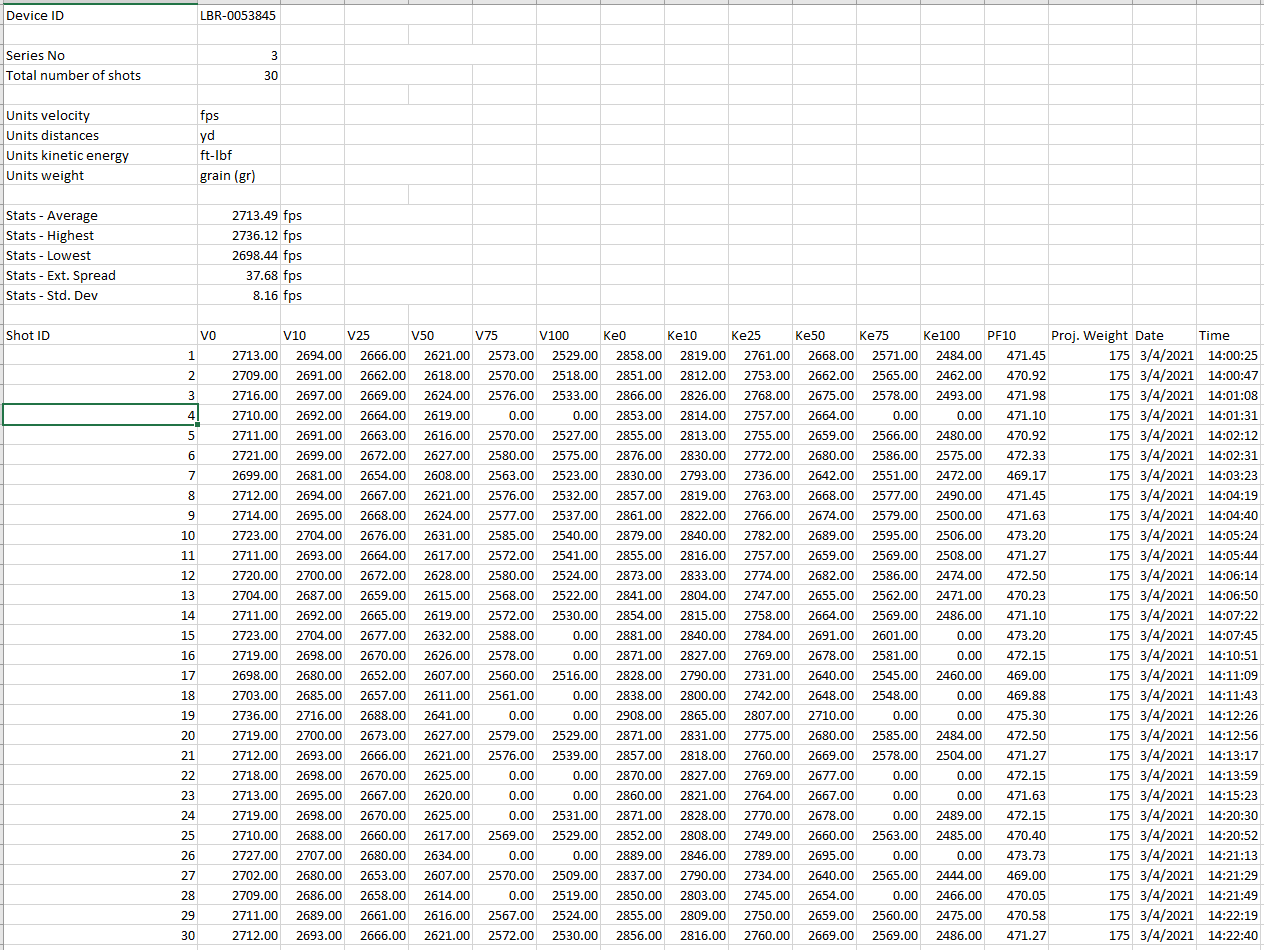Select the Shot ID column header cell

[x=28, y=335]
